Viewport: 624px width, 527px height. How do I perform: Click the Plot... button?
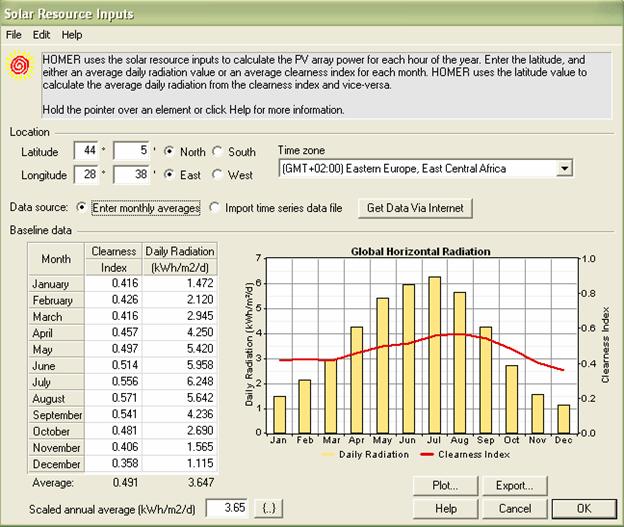pyautogui.click(x=445, y=486)
